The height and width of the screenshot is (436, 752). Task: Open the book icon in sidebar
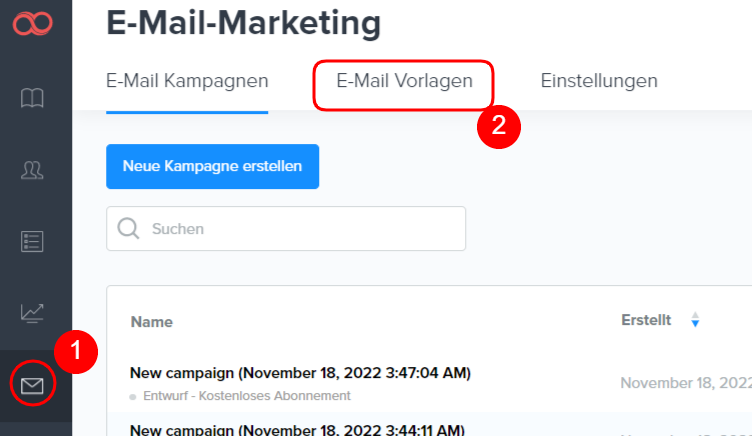(x=33, y=98)
